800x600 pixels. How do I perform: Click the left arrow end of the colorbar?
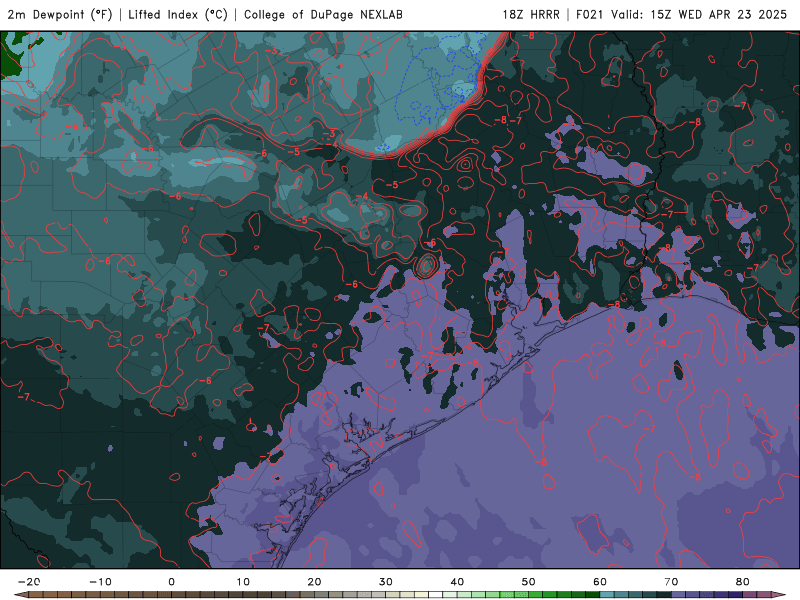[21, 595]
